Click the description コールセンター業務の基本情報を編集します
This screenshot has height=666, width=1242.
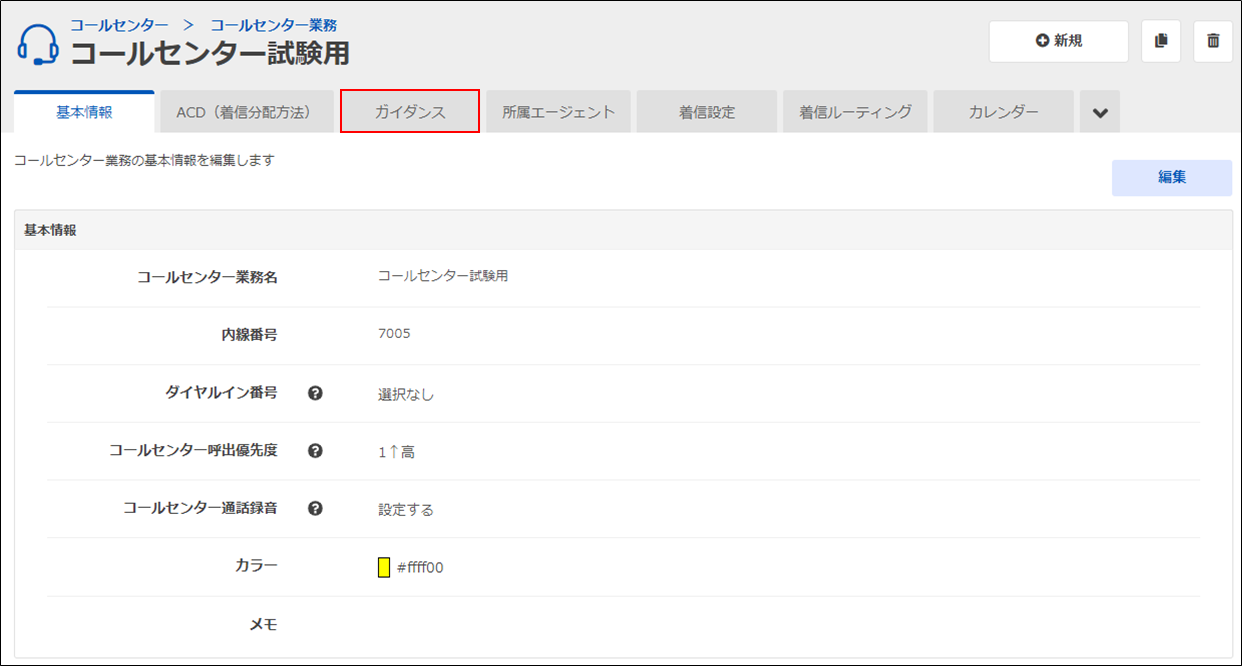tap(144, 160)
